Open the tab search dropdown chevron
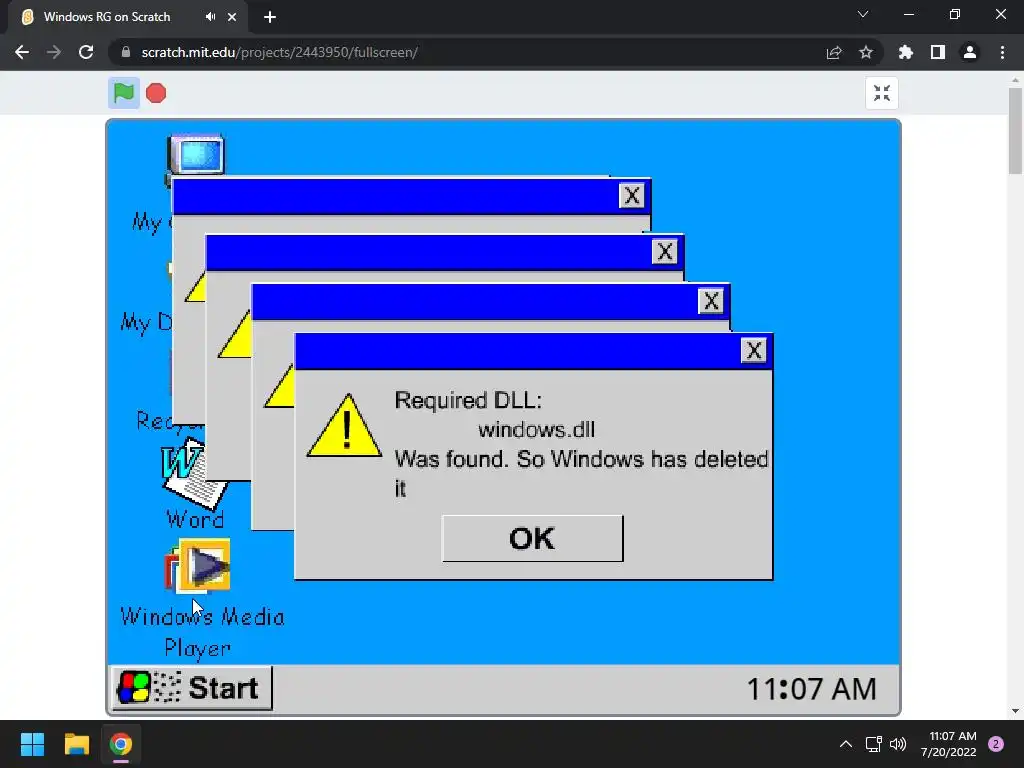1024x768 pixels. 863,14
